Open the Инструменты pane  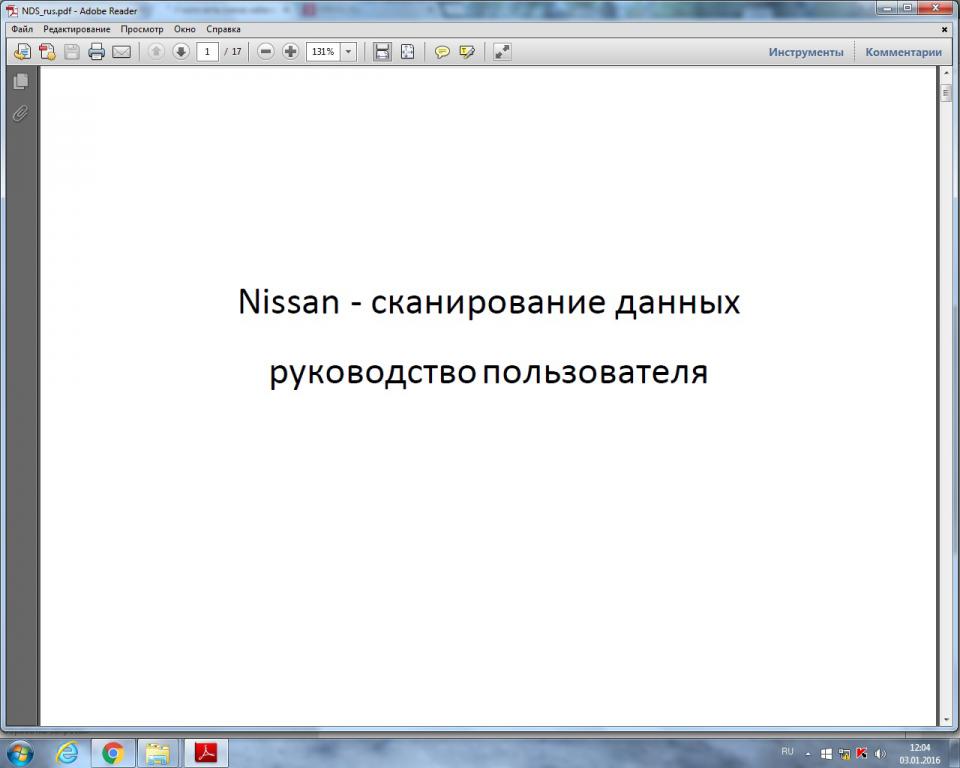806,52
